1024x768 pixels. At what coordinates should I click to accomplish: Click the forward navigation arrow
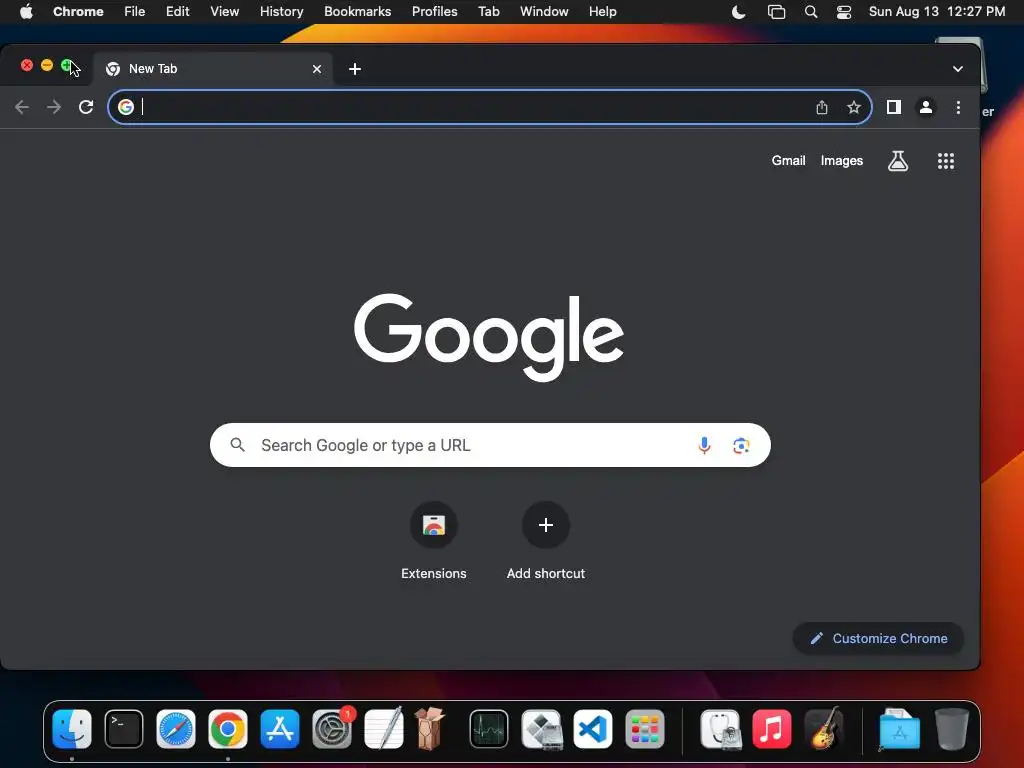click(54, 107)
